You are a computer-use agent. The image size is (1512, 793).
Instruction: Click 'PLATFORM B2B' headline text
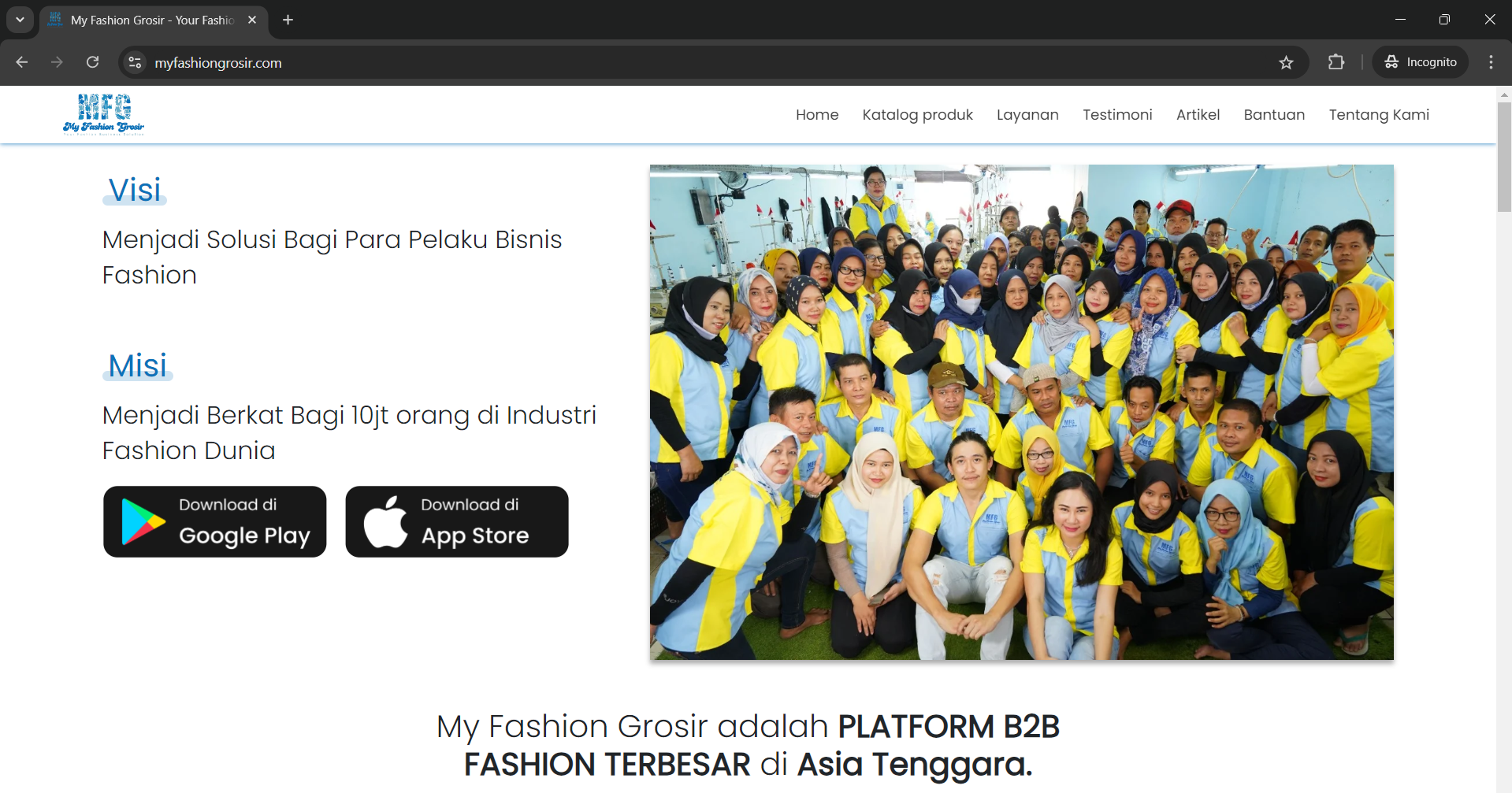pos(949,726)
